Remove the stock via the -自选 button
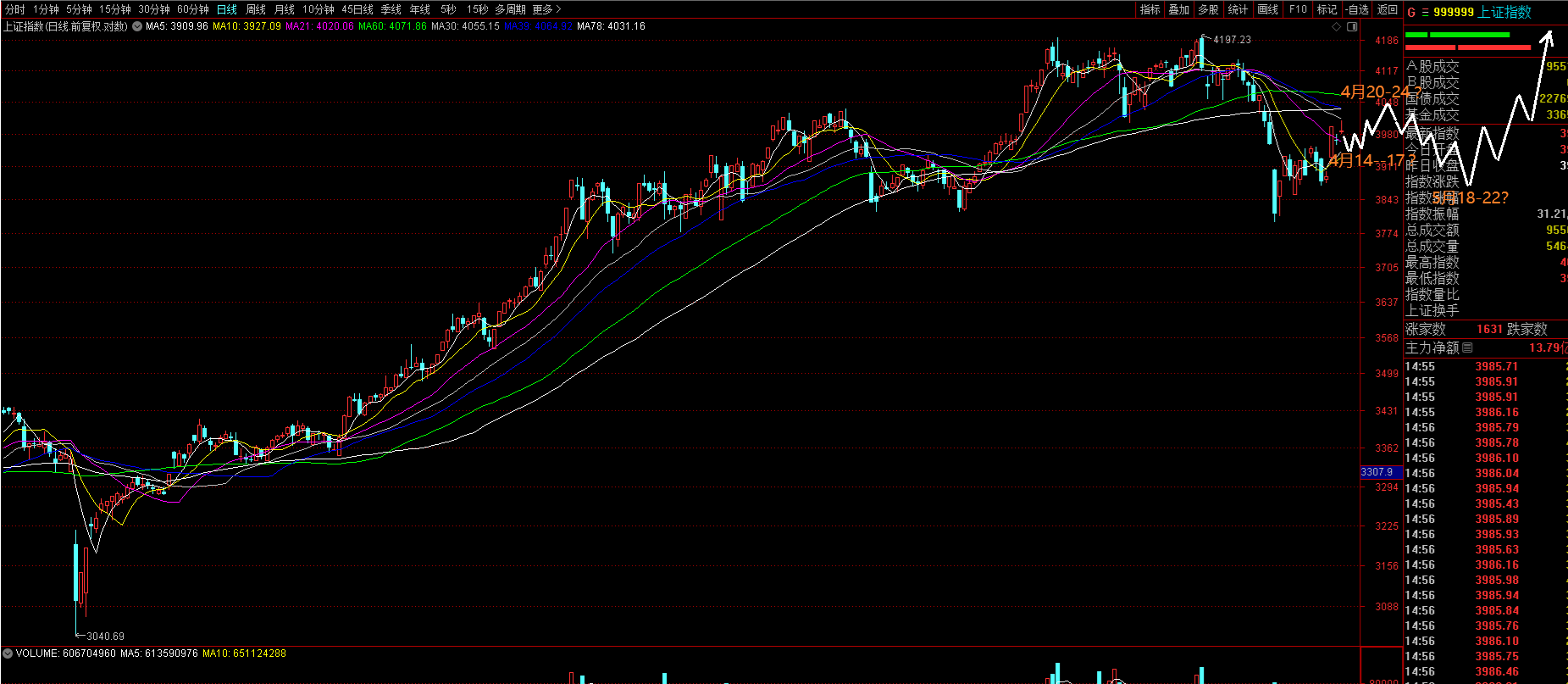 click(x=1357, y=9)
